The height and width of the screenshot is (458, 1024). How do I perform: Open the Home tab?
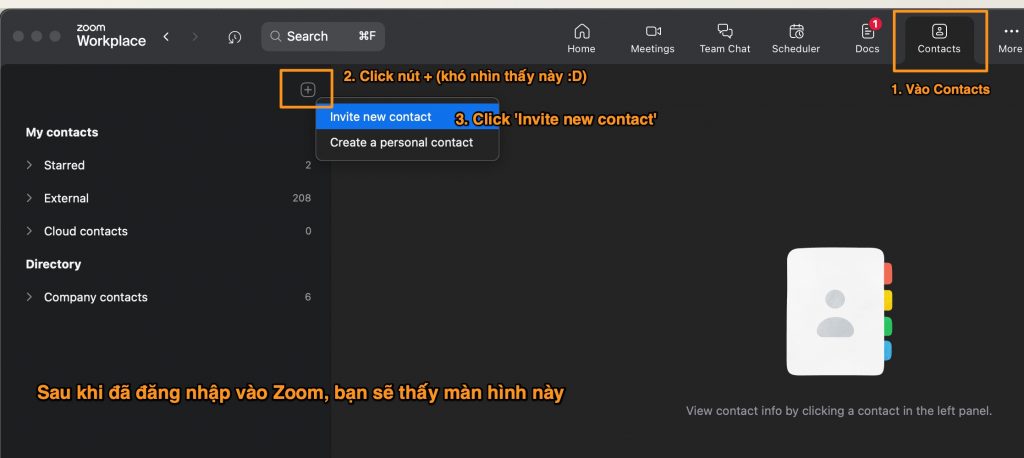click(581, 39)
